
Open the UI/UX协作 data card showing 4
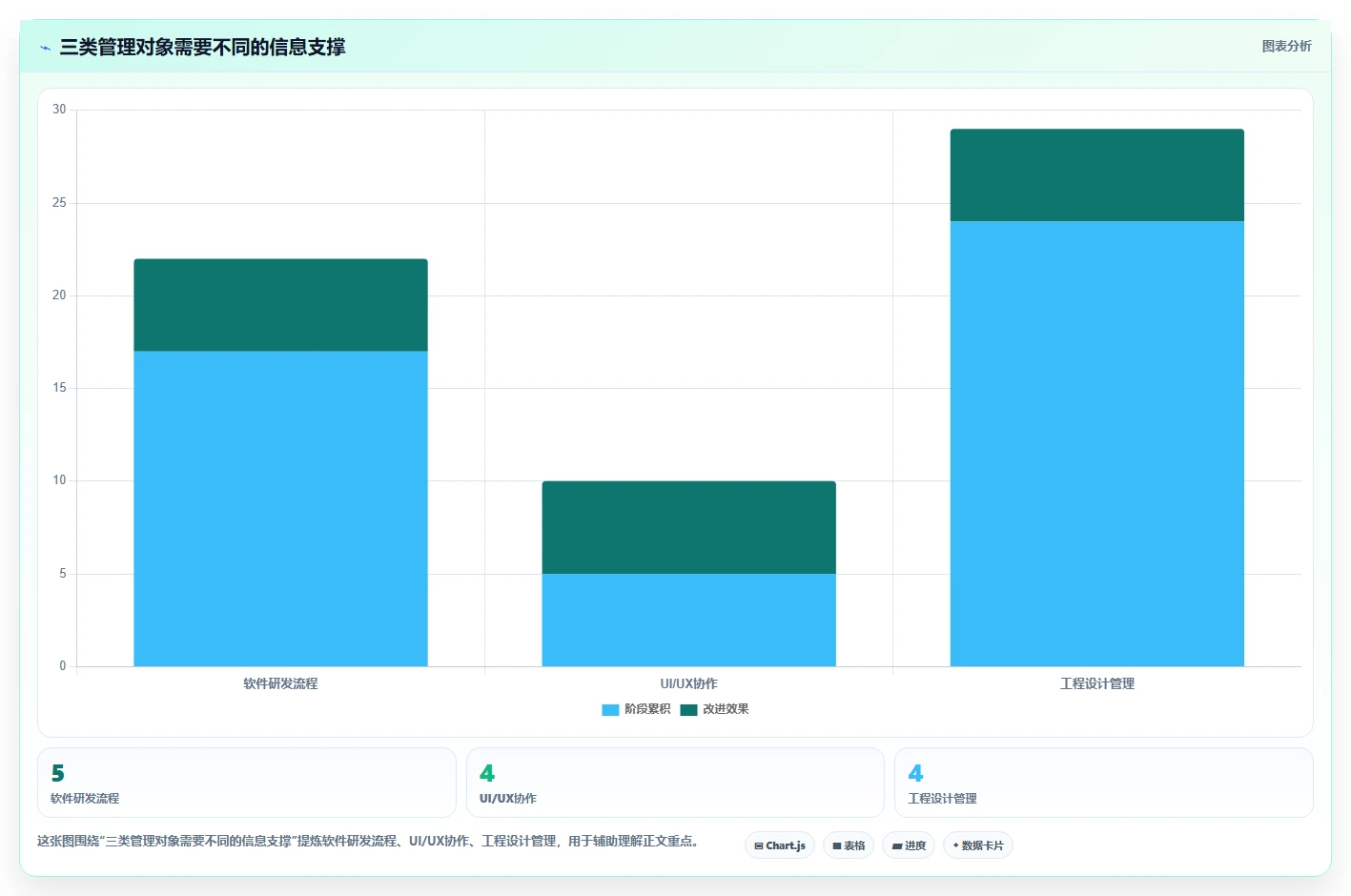[x=675, y=783]
